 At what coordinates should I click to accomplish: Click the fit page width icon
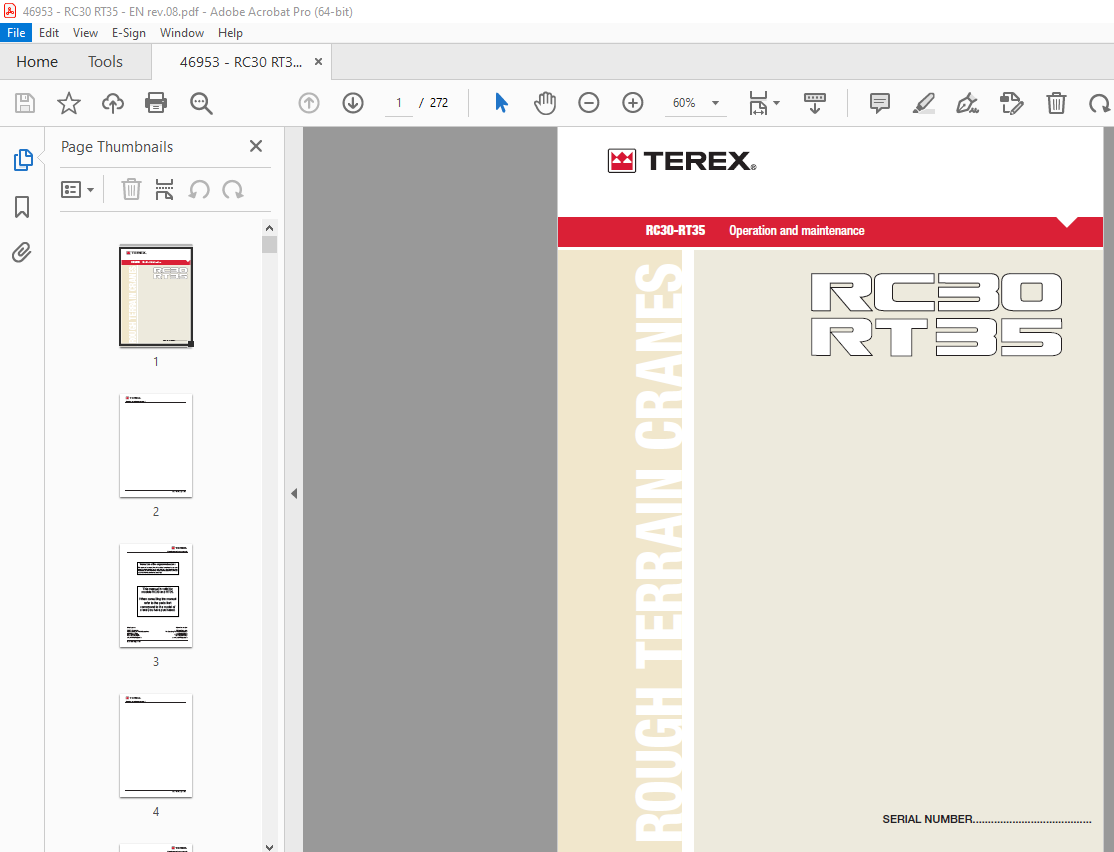[758, 103]
